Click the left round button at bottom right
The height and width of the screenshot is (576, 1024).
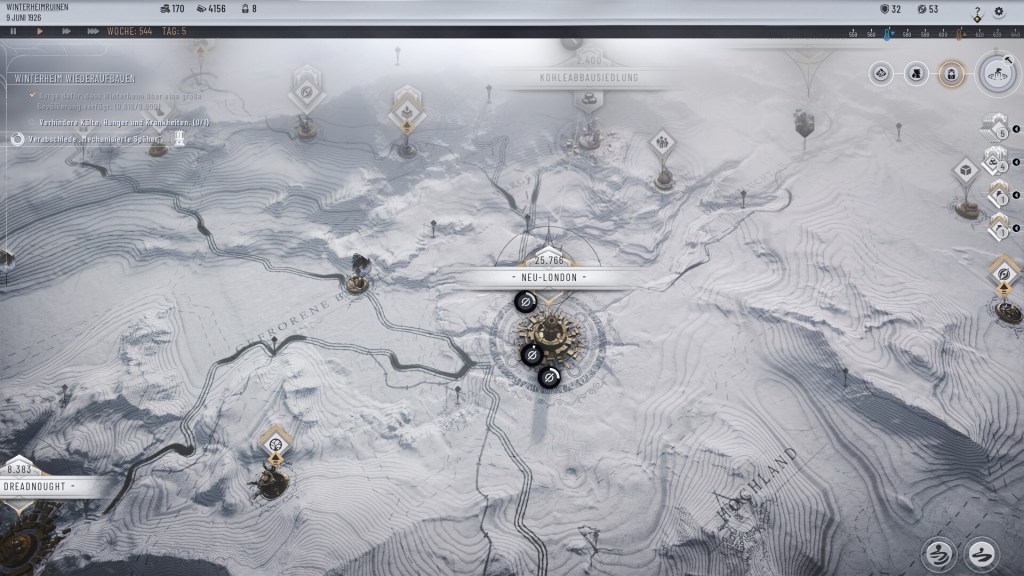tap(938, 553)
